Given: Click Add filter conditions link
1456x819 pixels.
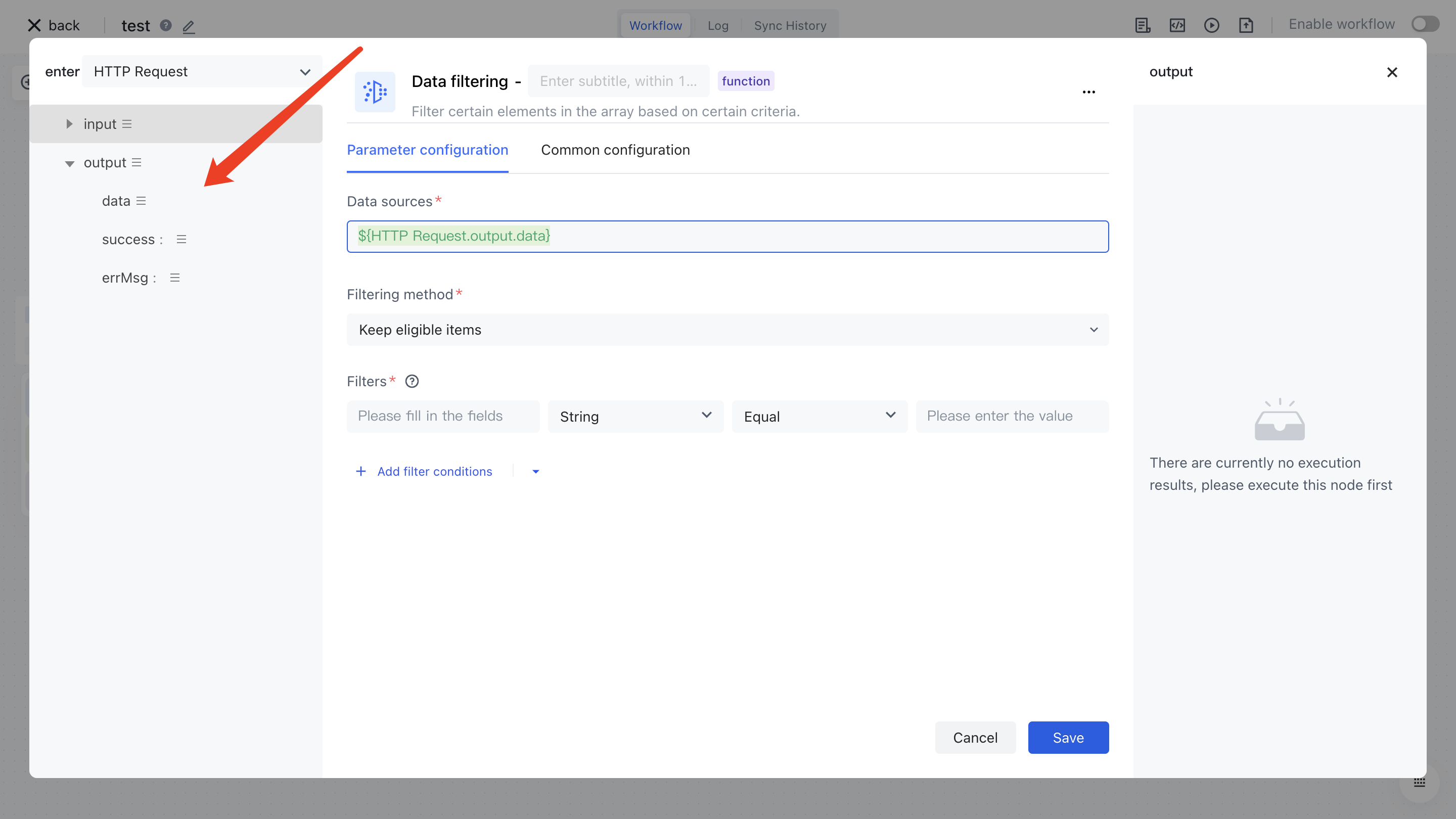Looking at the screenshot, I should 434,471.
